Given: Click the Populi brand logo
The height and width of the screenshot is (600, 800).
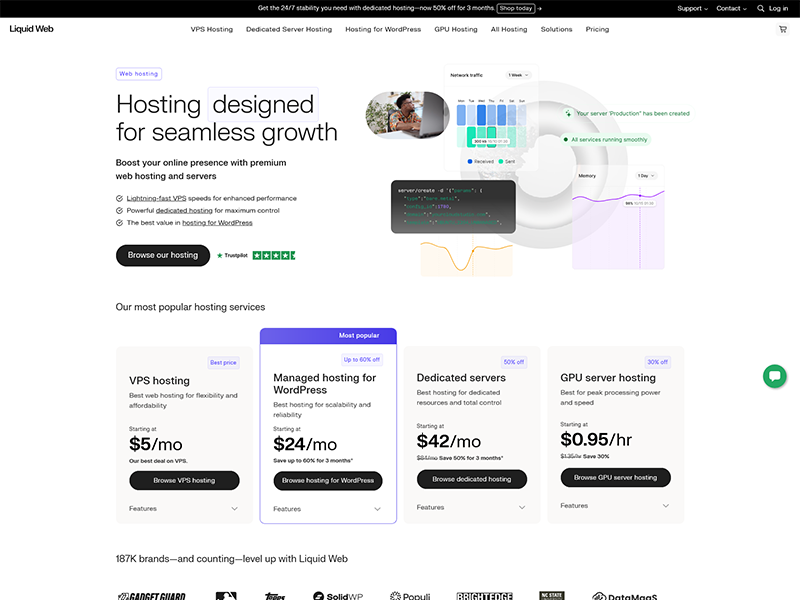Looking at the screenshot, I should tap(410, 596).
